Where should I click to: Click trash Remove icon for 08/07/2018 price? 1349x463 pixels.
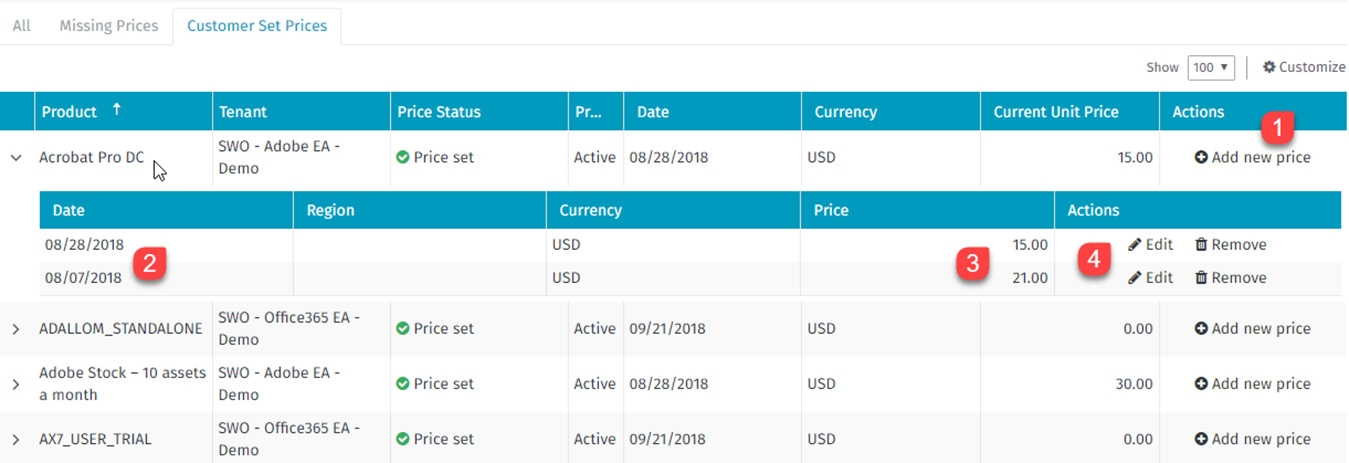point(1201,278)
